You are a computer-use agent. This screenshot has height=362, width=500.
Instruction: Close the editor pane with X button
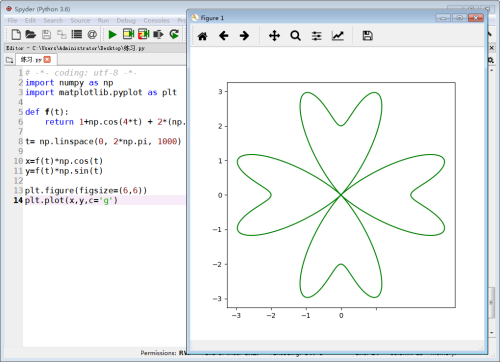click(491, 48)
